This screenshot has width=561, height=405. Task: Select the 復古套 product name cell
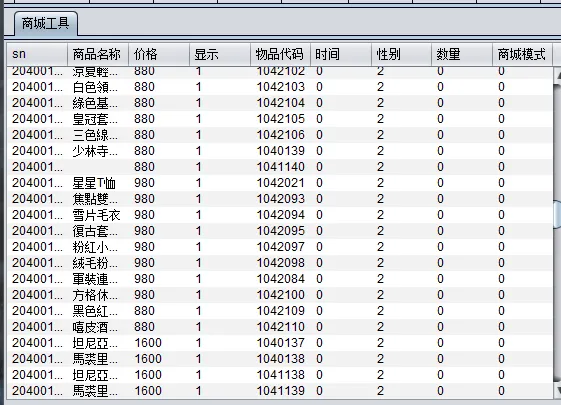click(x=98, y=231)
